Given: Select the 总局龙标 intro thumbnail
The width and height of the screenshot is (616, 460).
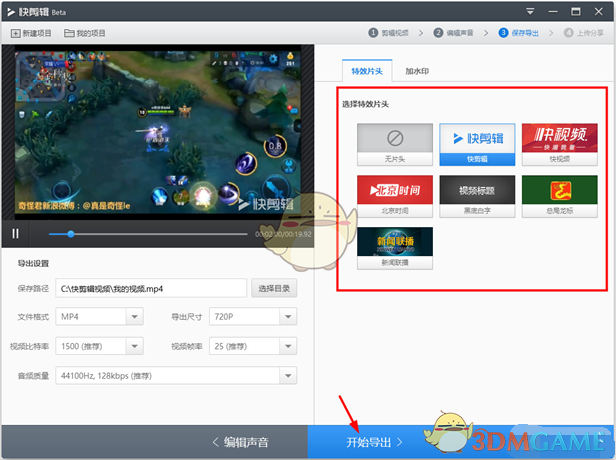Looking at the screenshot, I should pos(559,196).
